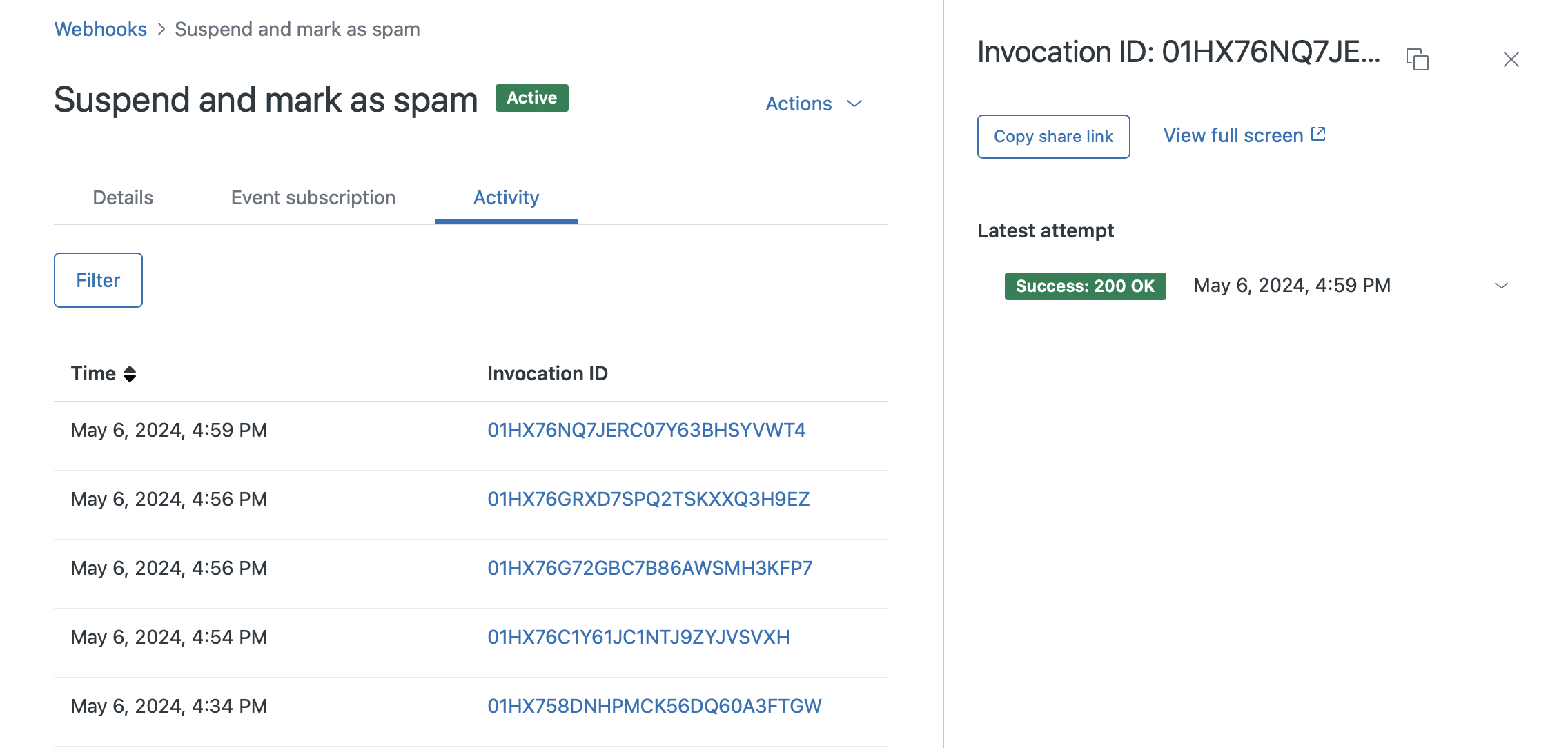Copy the invocation ID with the copy icon
This screenshot has height=748, width=1568.
point(1418,59)
